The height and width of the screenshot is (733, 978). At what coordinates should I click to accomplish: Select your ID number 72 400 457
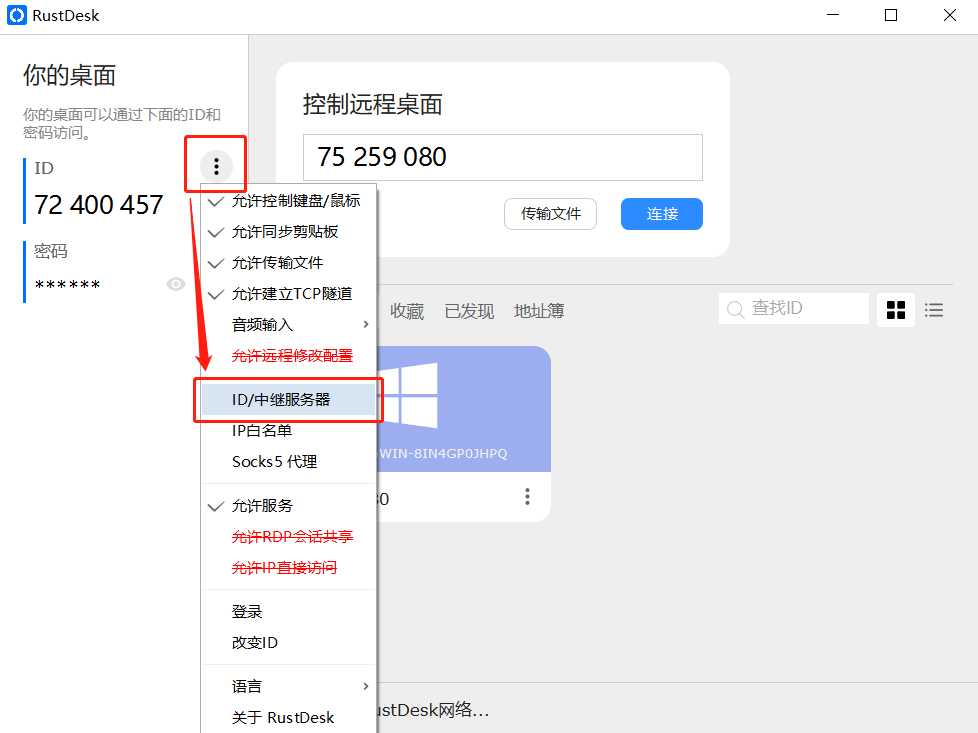pos(99,205)
